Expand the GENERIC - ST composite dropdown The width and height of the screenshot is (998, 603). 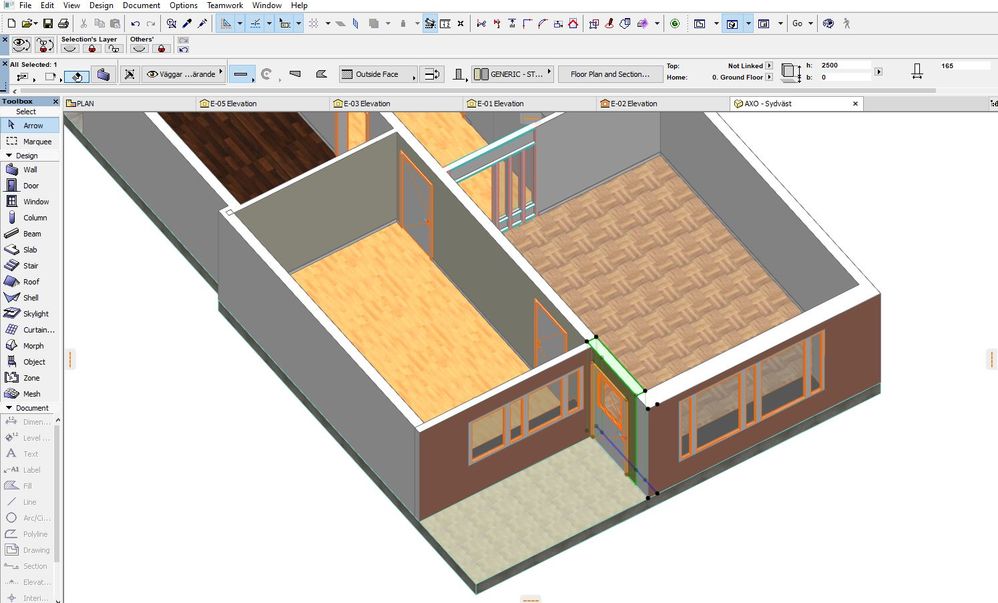coord(511,72)
